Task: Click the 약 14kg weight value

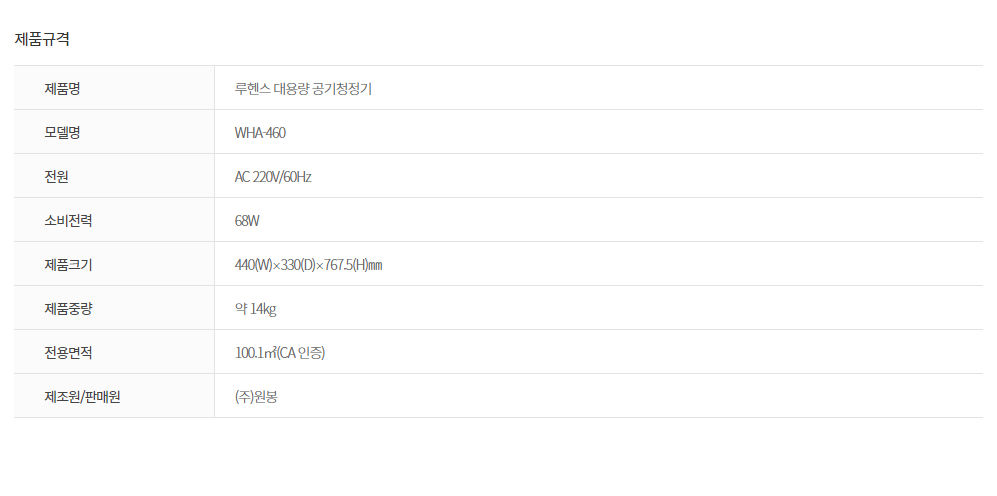Action: pos(255,309)
